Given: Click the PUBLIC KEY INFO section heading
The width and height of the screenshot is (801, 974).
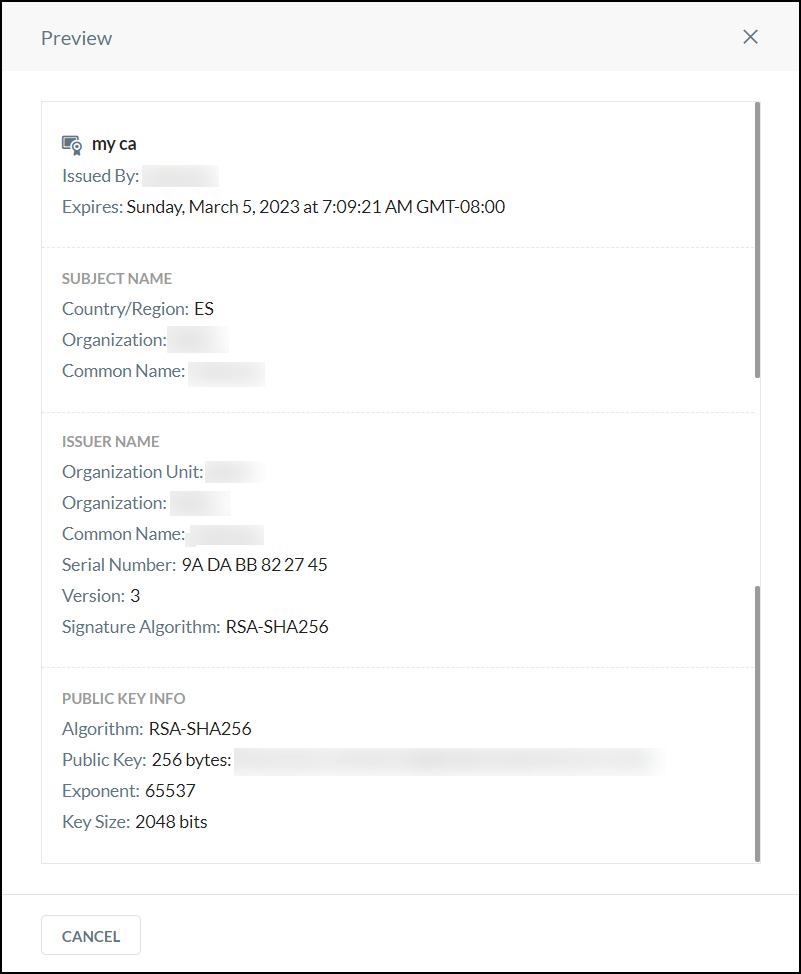Looking at the screenshot, I should [124, 699].
